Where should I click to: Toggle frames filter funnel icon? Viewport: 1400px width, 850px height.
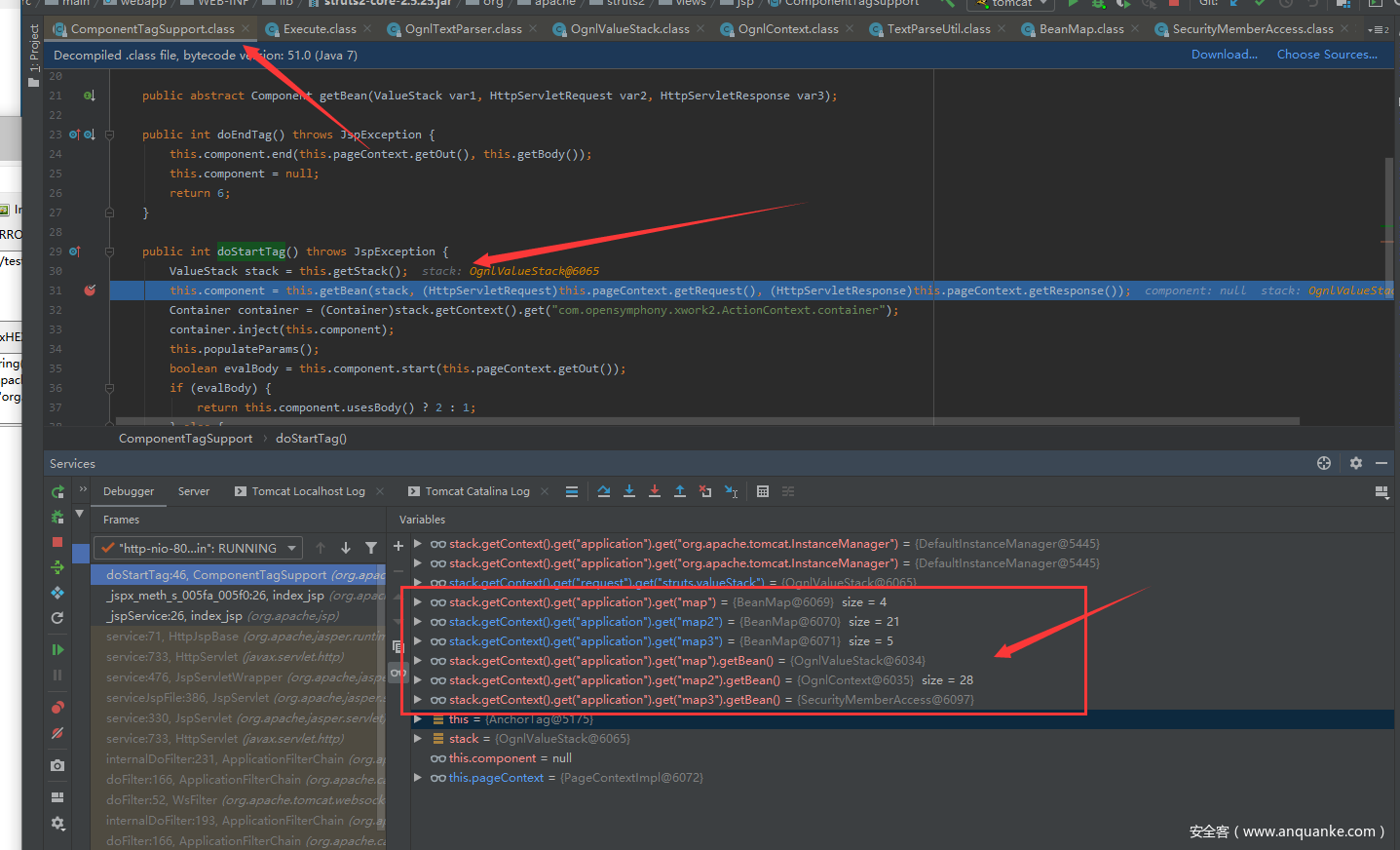point(371,548)
